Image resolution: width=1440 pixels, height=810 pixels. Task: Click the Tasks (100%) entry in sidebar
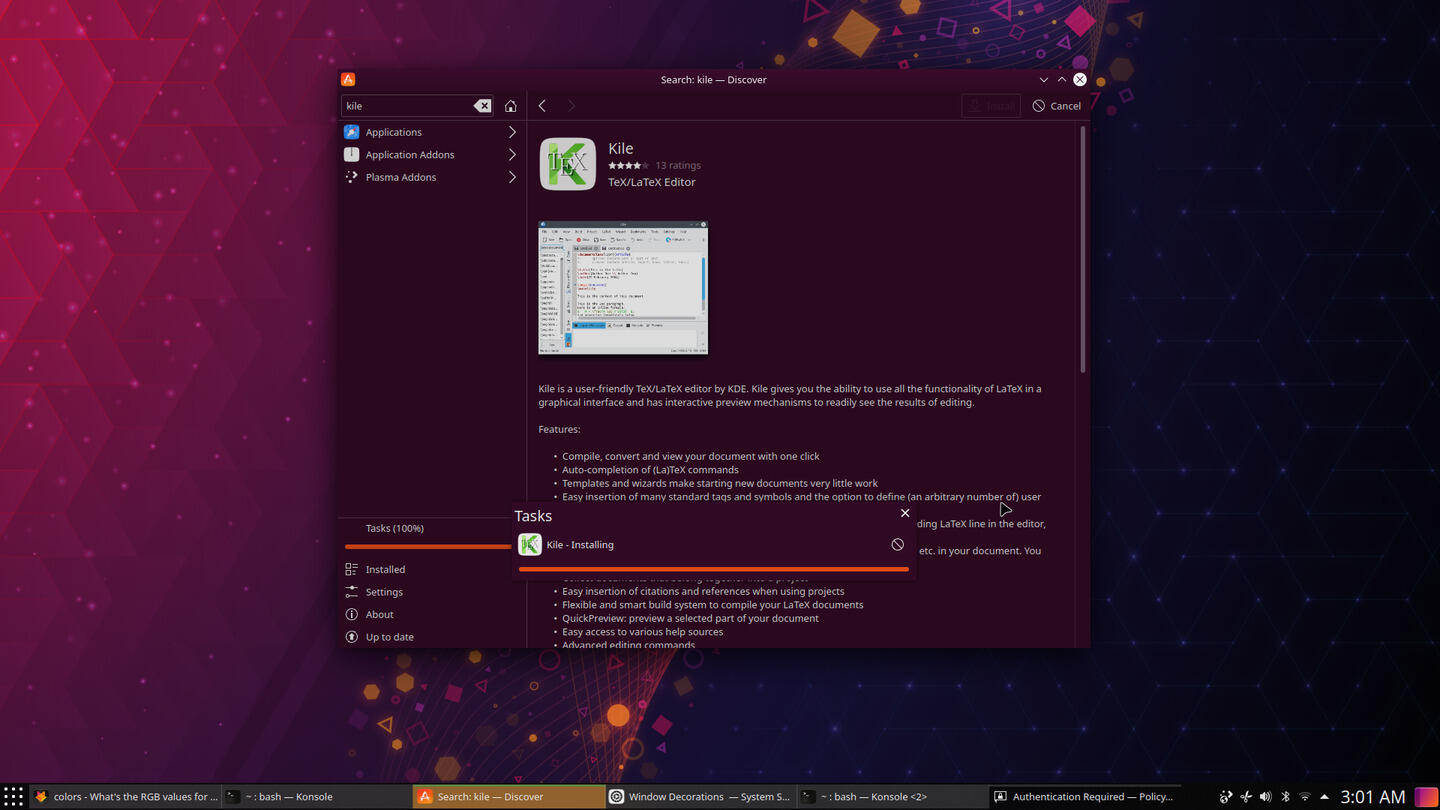394,528
